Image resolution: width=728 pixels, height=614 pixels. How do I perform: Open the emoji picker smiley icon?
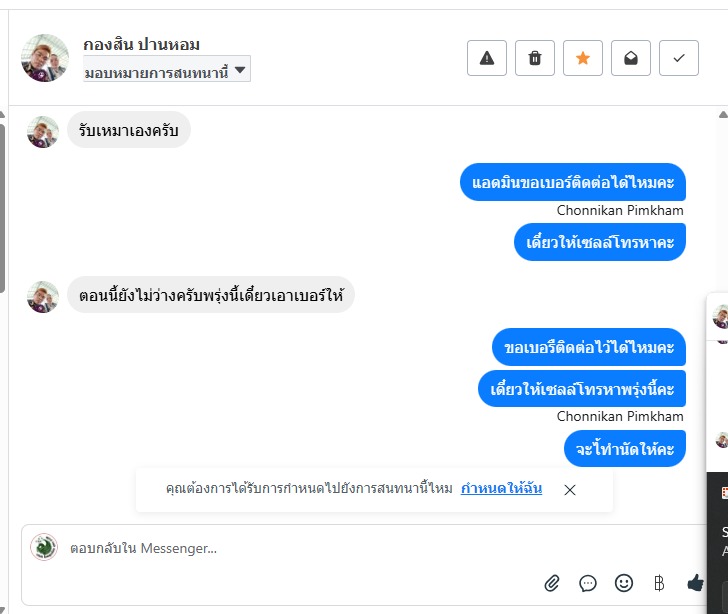click(624, 583)
